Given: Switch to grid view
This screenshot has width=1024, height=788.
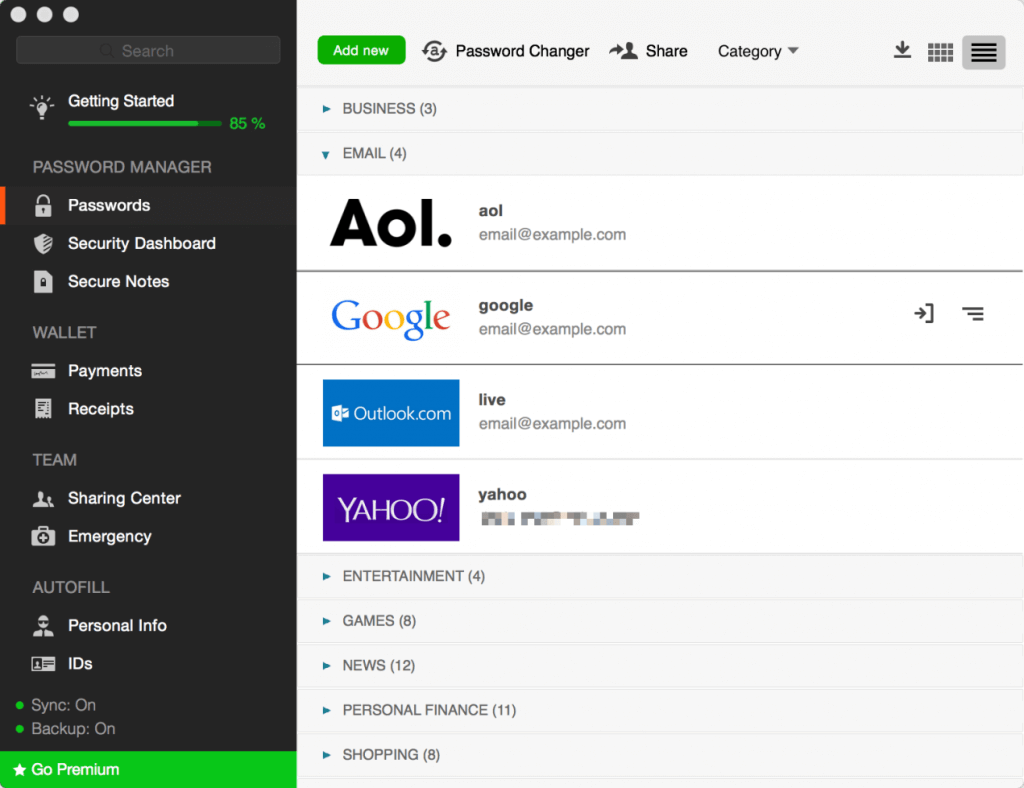Looking at the screenshot, I should tap(940, 52).
